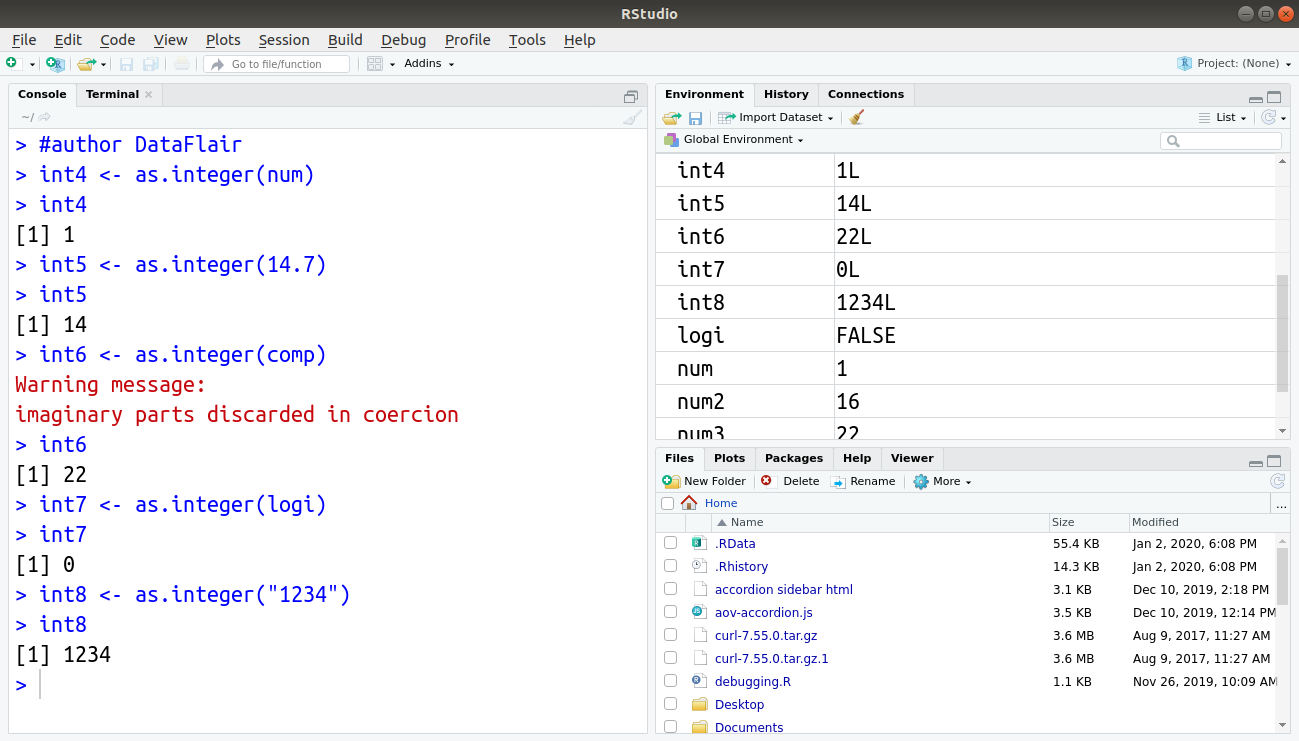Image resolution: width=1299 pixels, height=741 pixels.
Task: Click the view working directory arrow in Console
Action: click(x=45, y=117)
